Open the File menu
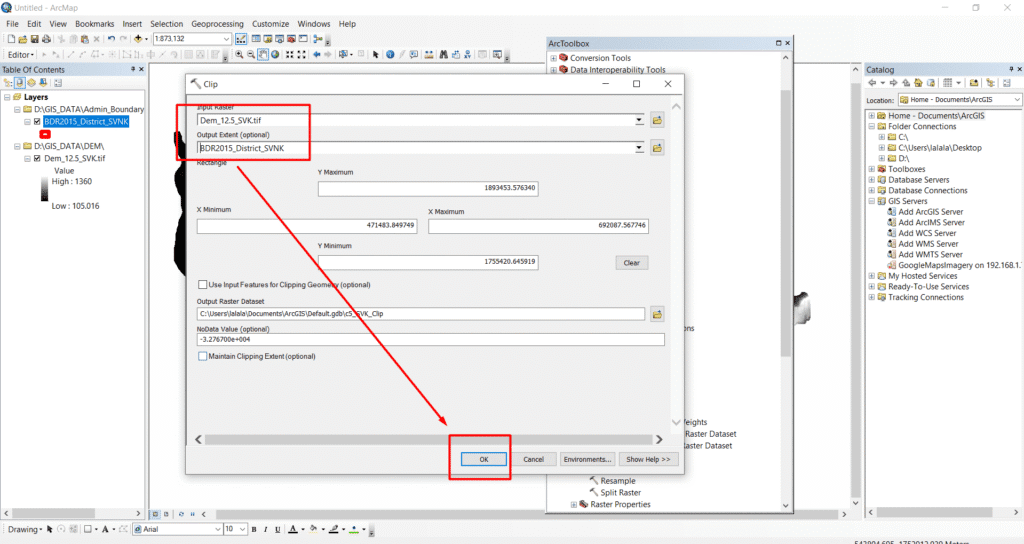1024x544 pixels. pos(12,24)
